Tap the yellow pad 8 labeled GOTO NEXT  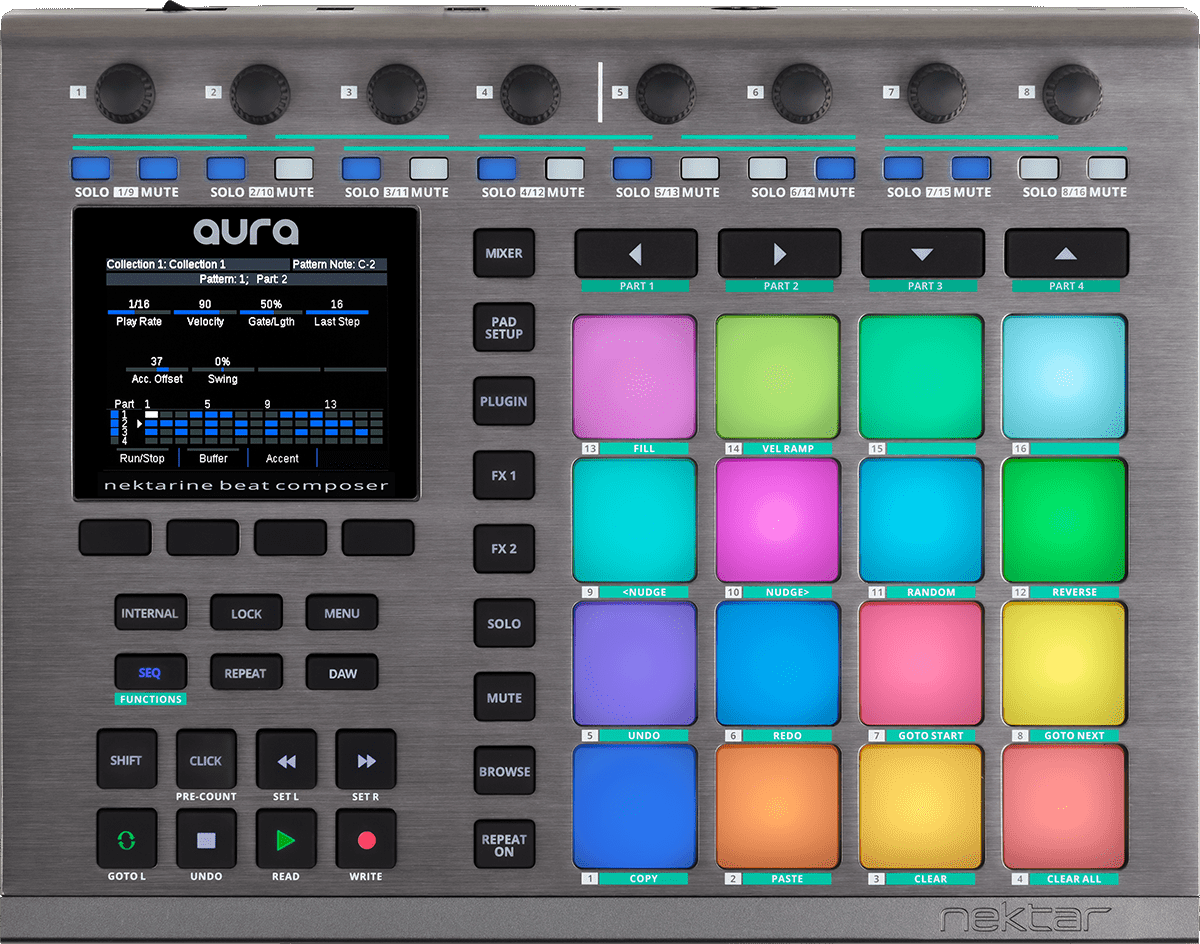click(1064, 664)
